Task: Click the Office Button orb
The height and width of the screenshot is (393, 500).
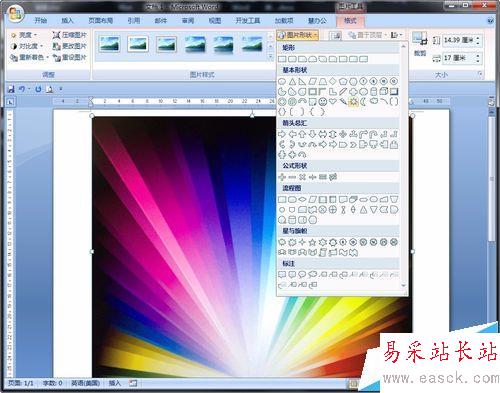Action: [x=15, y=13]
